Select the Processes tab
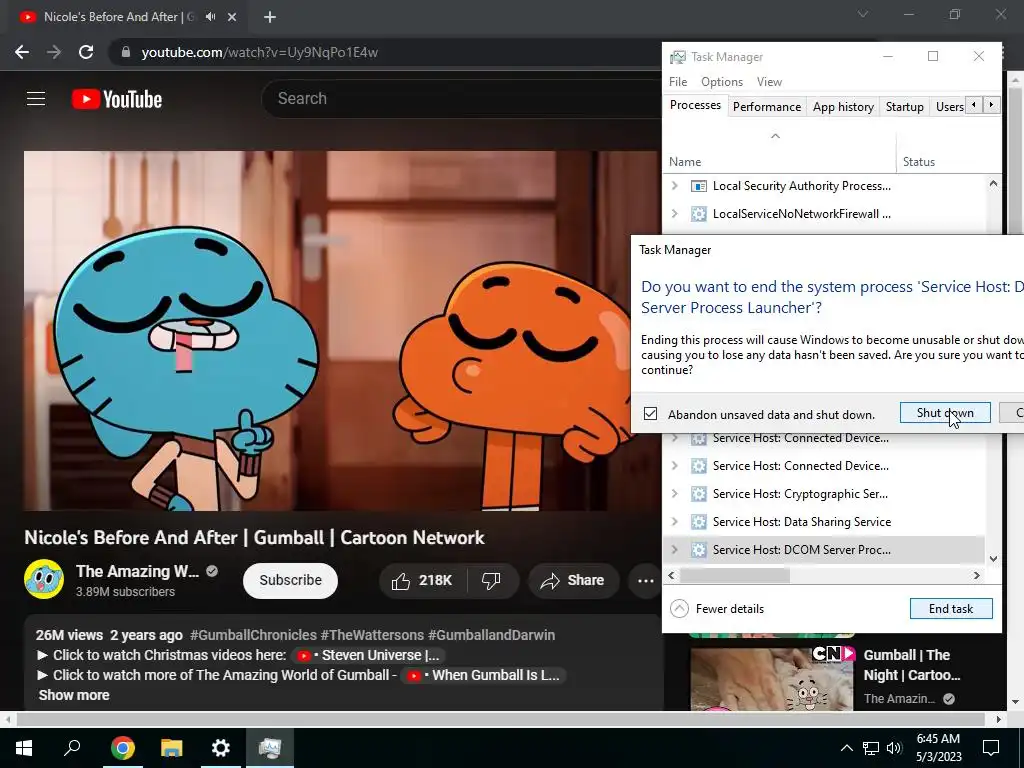1024x768 pixels. point(695,105)
